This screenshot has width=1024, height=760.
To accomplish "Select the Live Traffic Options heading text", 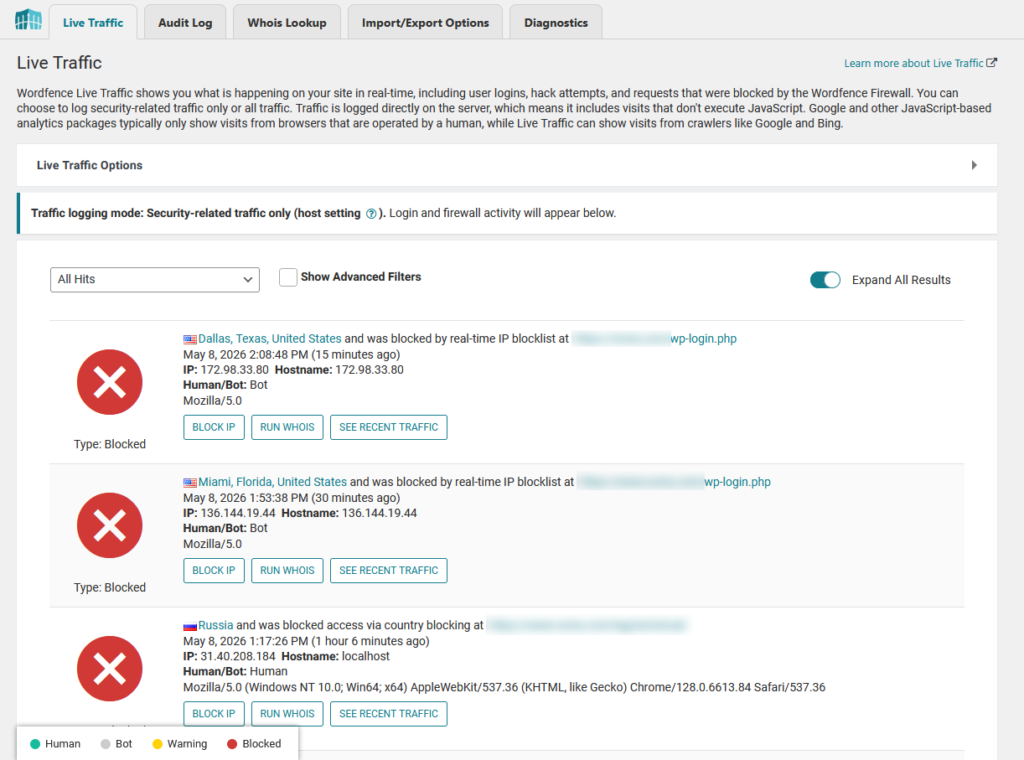I will click(x=89, y=165).
